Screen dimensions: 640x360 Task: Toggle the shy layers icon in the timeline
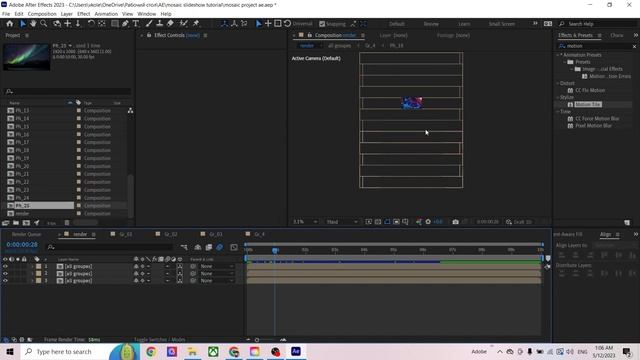tap(198, 247)
